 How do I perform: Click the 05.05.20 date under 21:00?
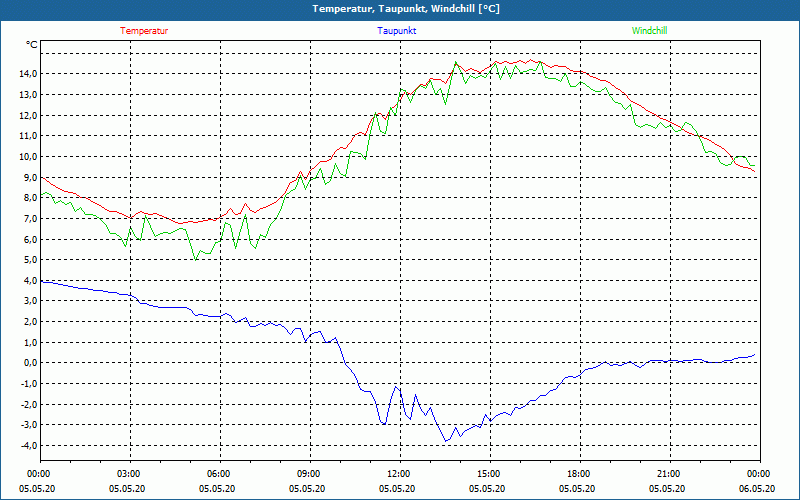tap(667, 488)
